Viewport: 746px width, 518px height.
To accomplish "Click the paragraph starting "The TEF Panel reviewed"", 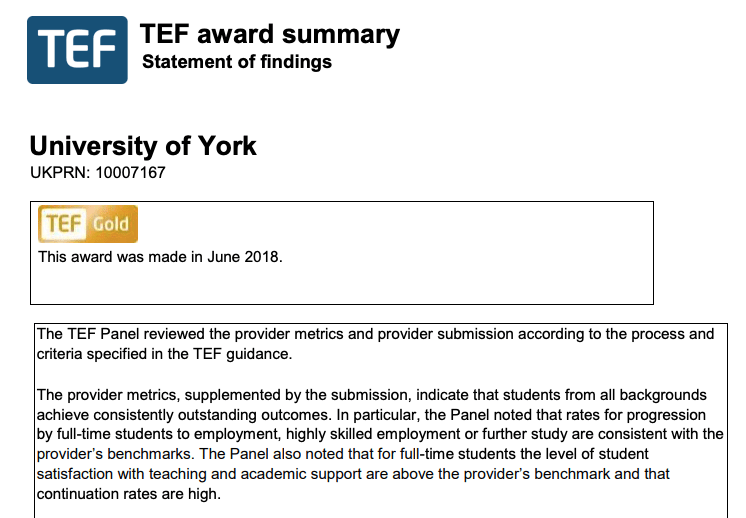I will (375, 342).
